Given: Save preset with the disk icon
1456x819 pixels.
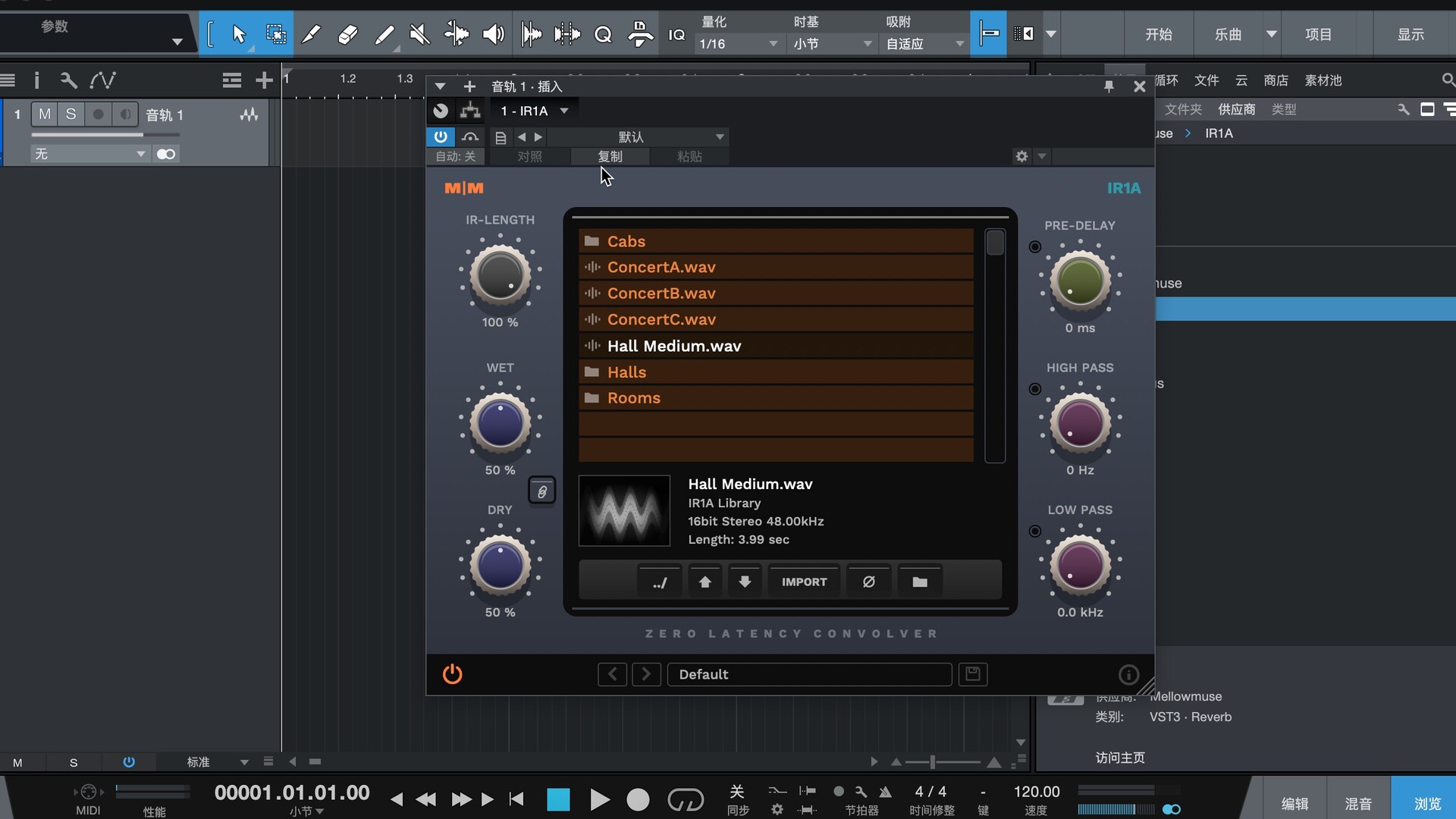Looking at the screenshot, I should (973, 674).
